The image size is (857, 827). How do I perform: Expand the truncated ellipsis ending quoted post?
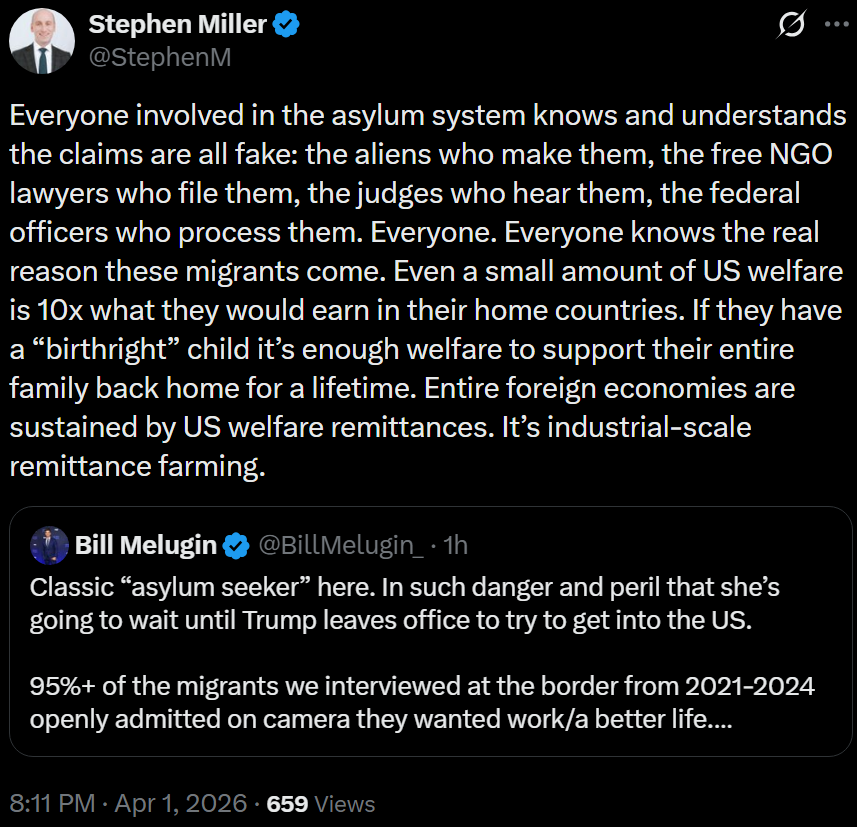coord(719,719)
